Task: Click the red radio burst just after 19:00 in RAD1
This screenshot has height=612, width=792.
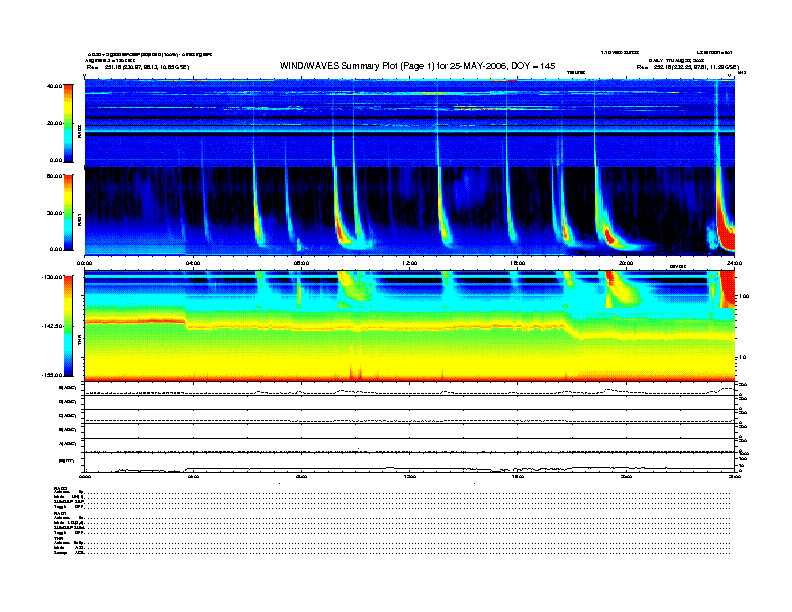Action: pyautogui.click(x=610, y=238)
